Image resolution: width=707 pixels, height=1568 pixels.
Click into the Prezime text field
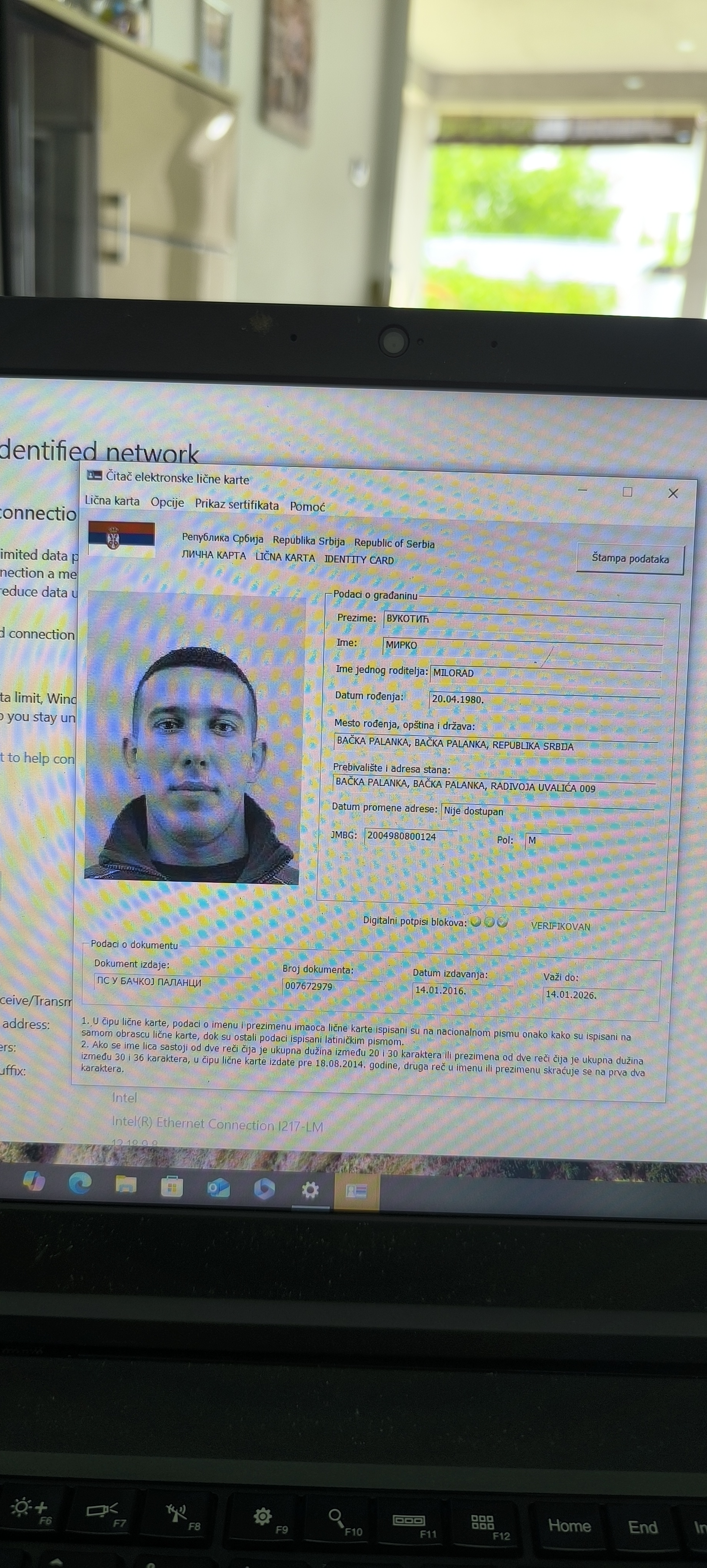click(523, 620)
